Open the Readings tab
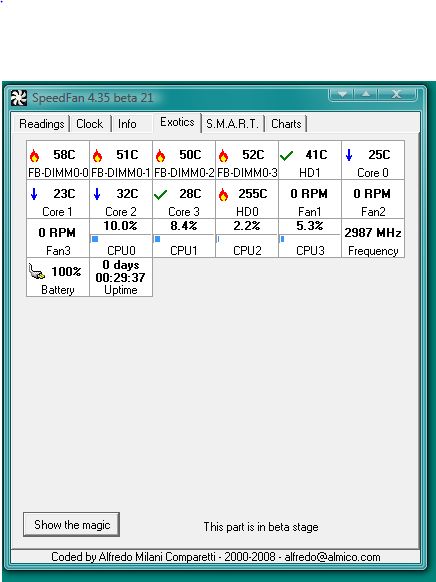The height and width of the screenshot is (582, 436). point(42,124)
